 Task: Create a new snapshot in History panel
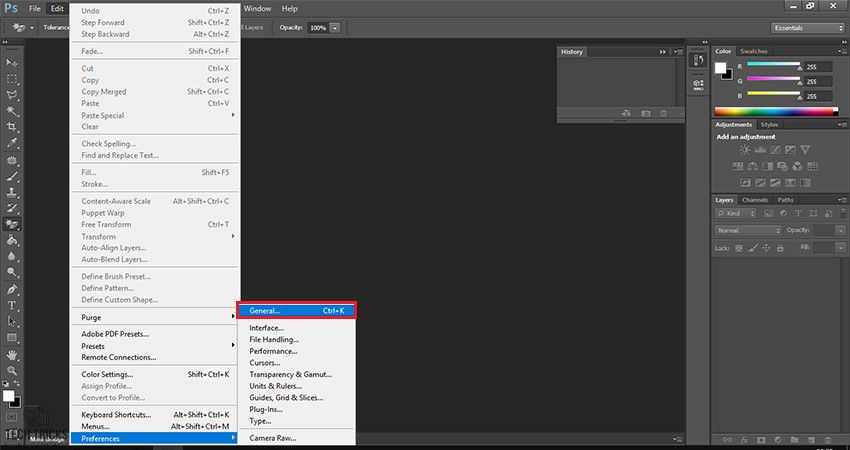[x=646, y=114]
